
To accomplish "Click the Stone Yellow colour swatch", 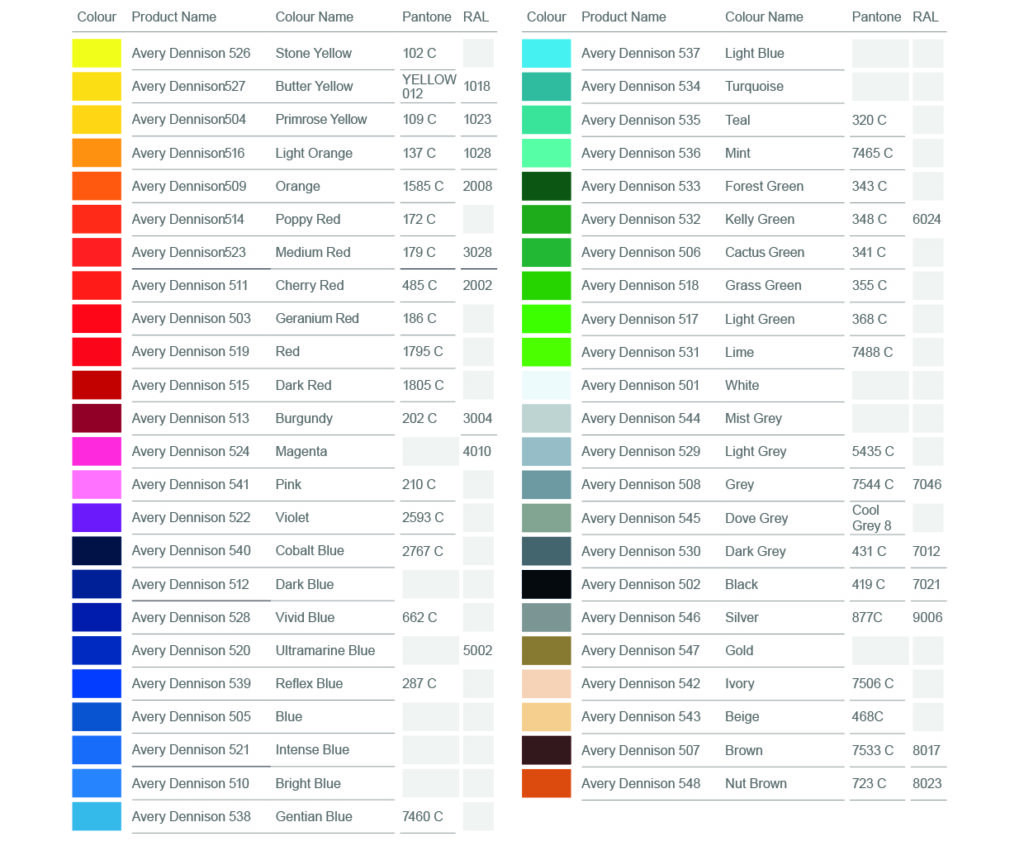I will (x=96, y=53).
